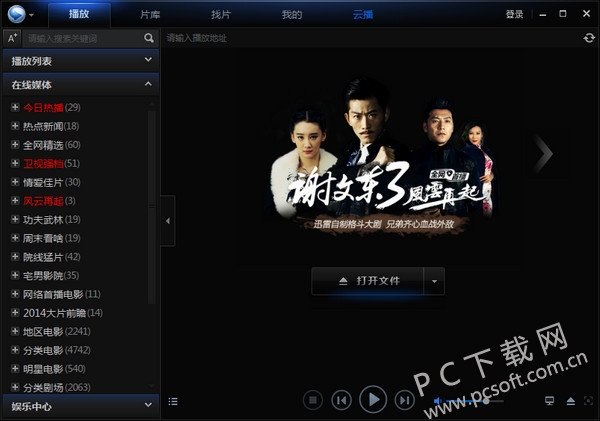Click the eject icon at bottom right

click(x=571, y=401)
